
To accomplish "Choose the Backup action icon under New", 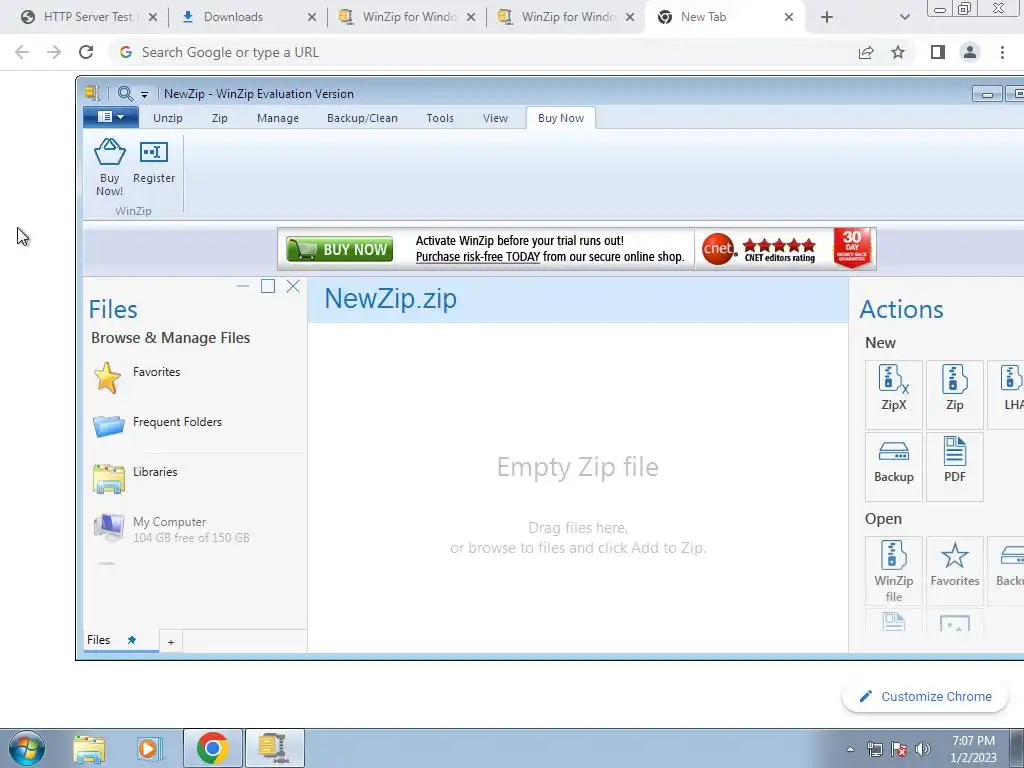I will pos(893,466).
